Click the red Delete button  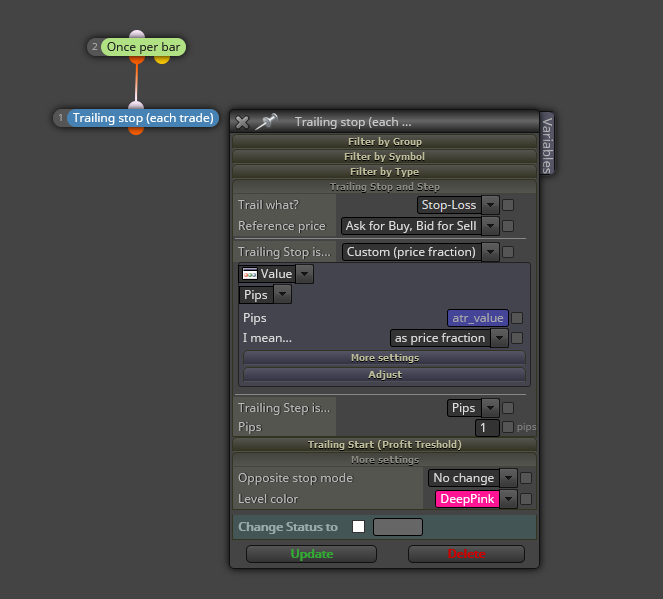click(x=466, y=554)
